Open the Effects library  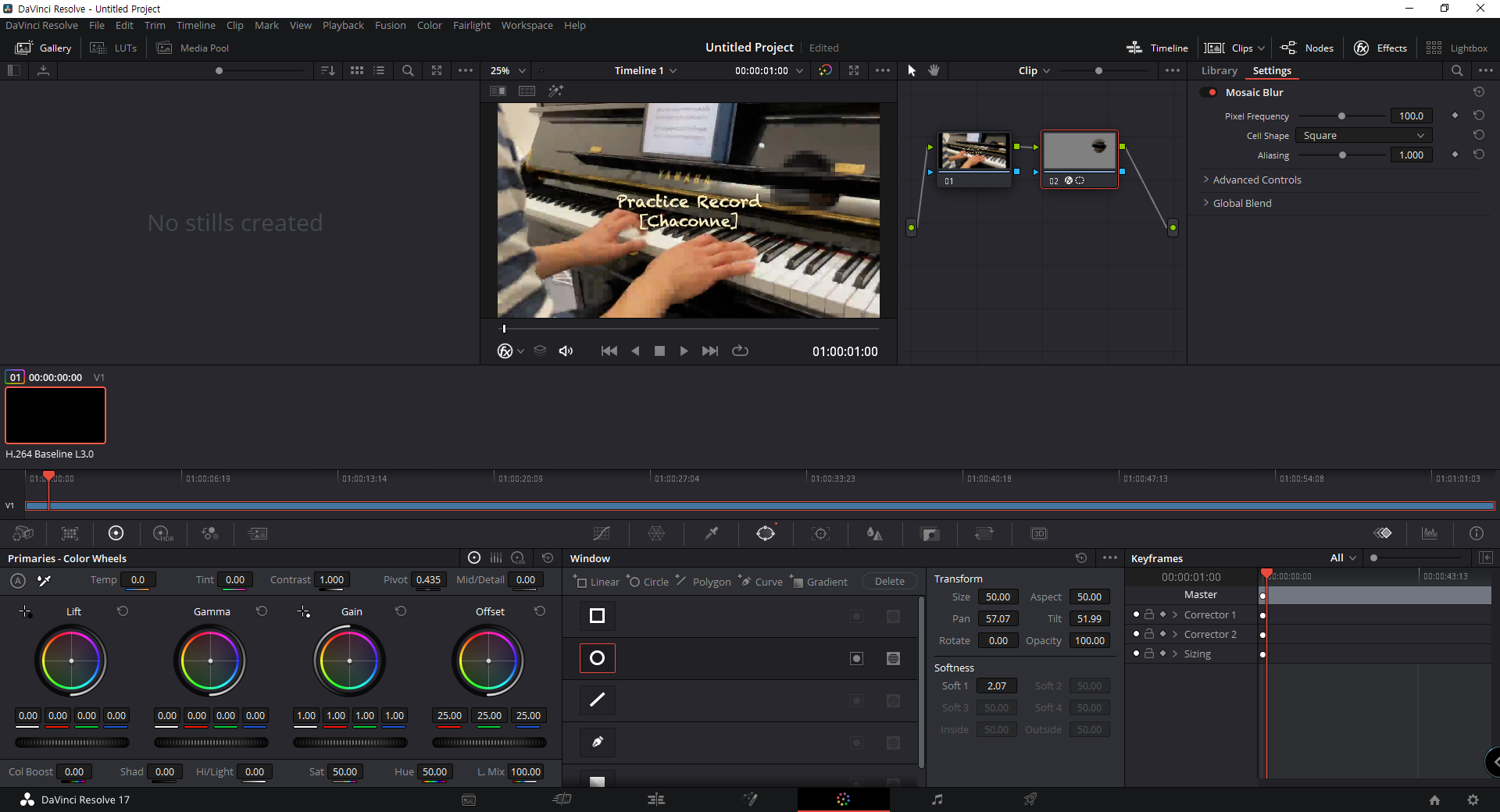(x=1380, y=48)
